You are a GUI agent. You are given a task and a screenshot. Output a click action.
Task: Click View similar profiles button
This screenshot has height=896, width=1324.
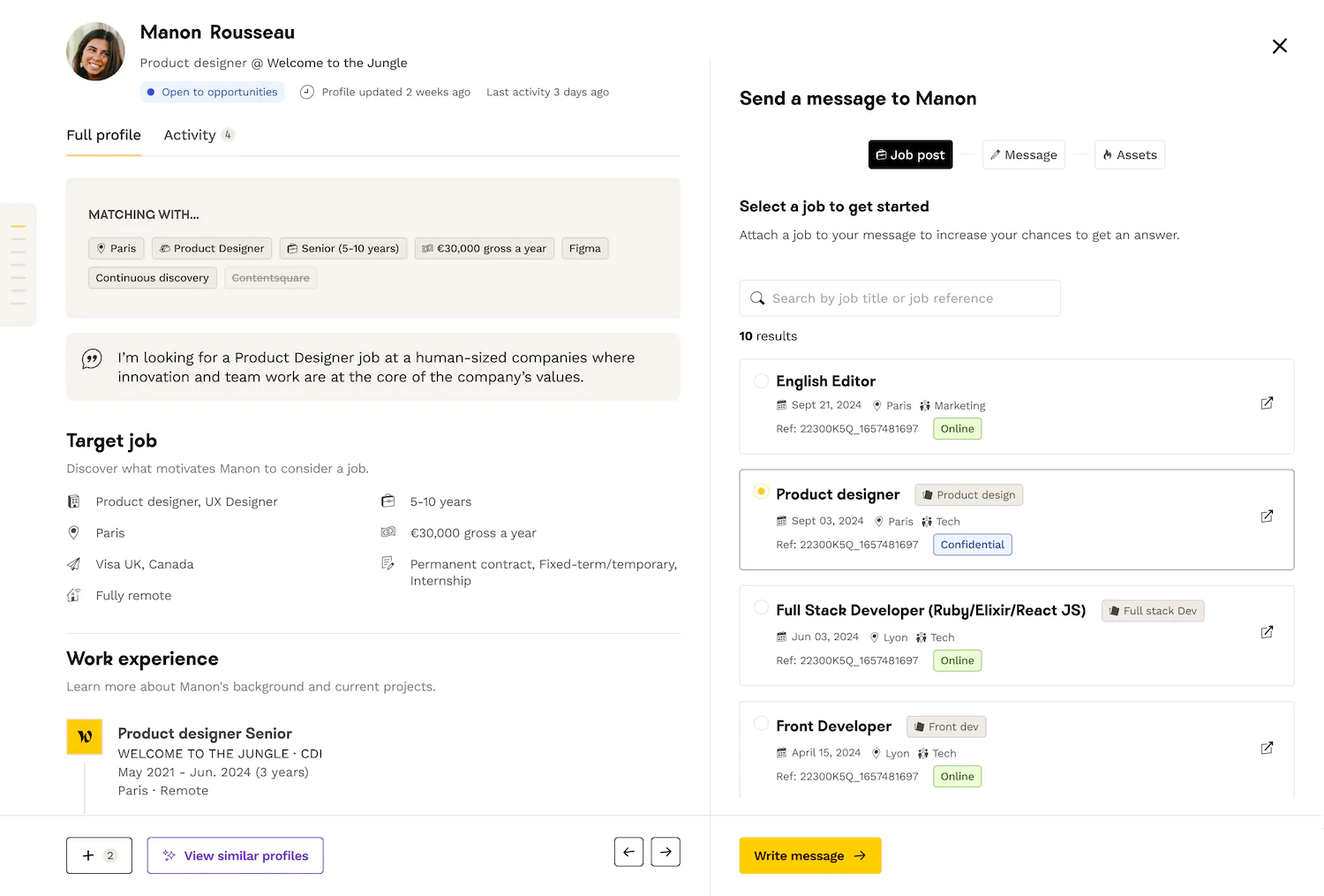(x=235, y=855)
